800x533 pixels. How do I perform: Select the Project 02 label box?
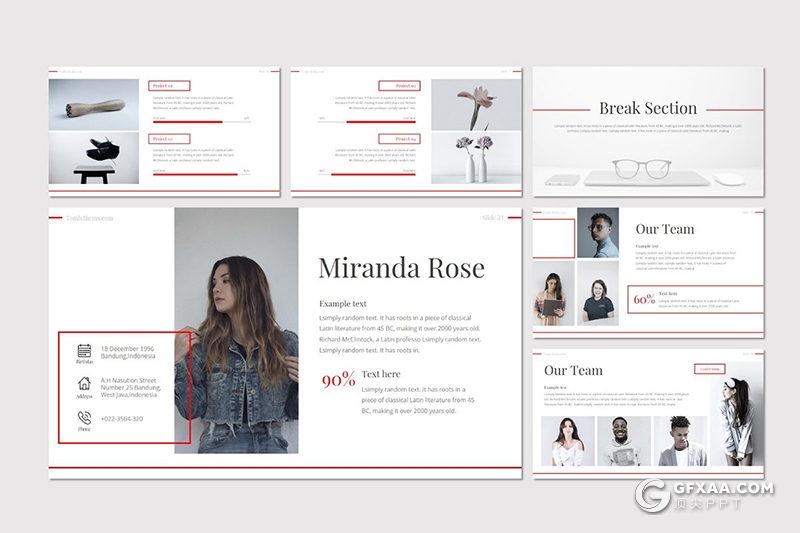click(x=169, y=138)
